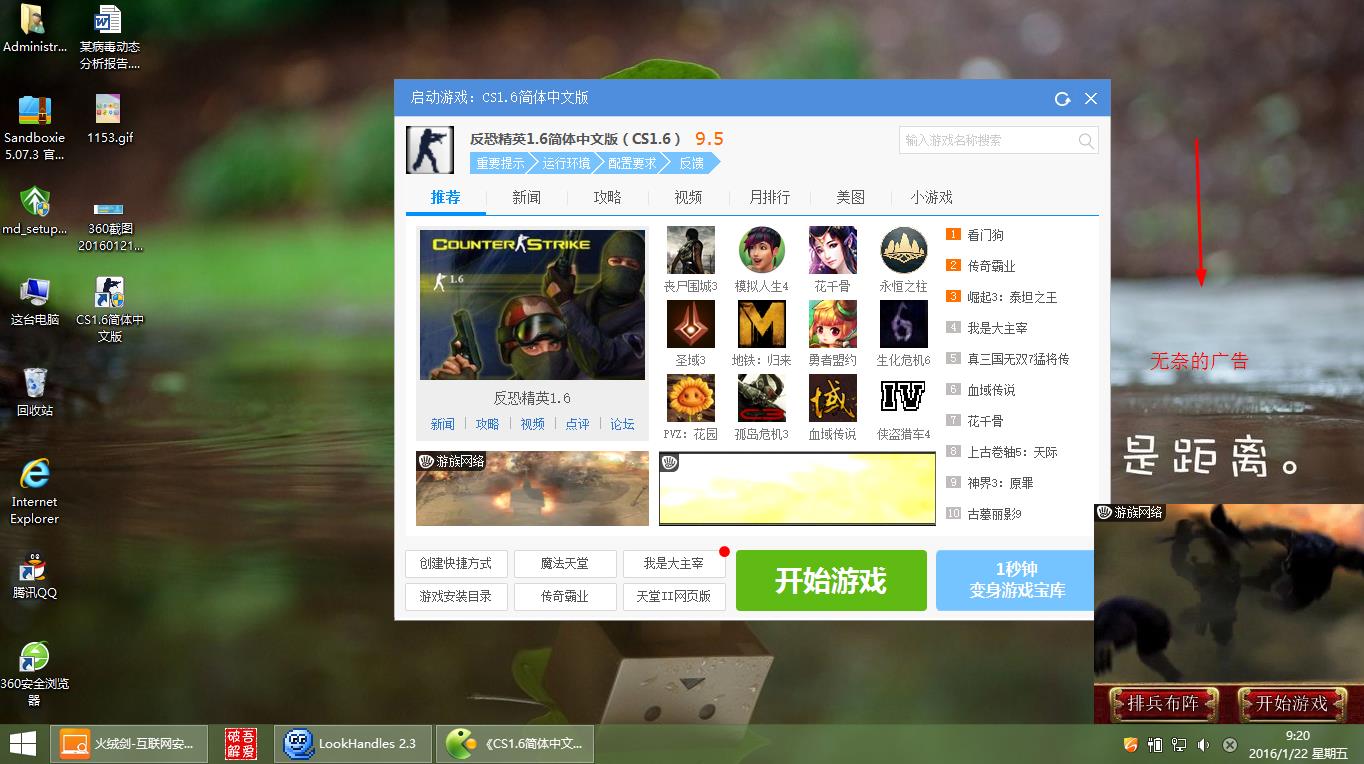1364x764 pixels.
Task: Open the Word report document icon
Action: 108,20
